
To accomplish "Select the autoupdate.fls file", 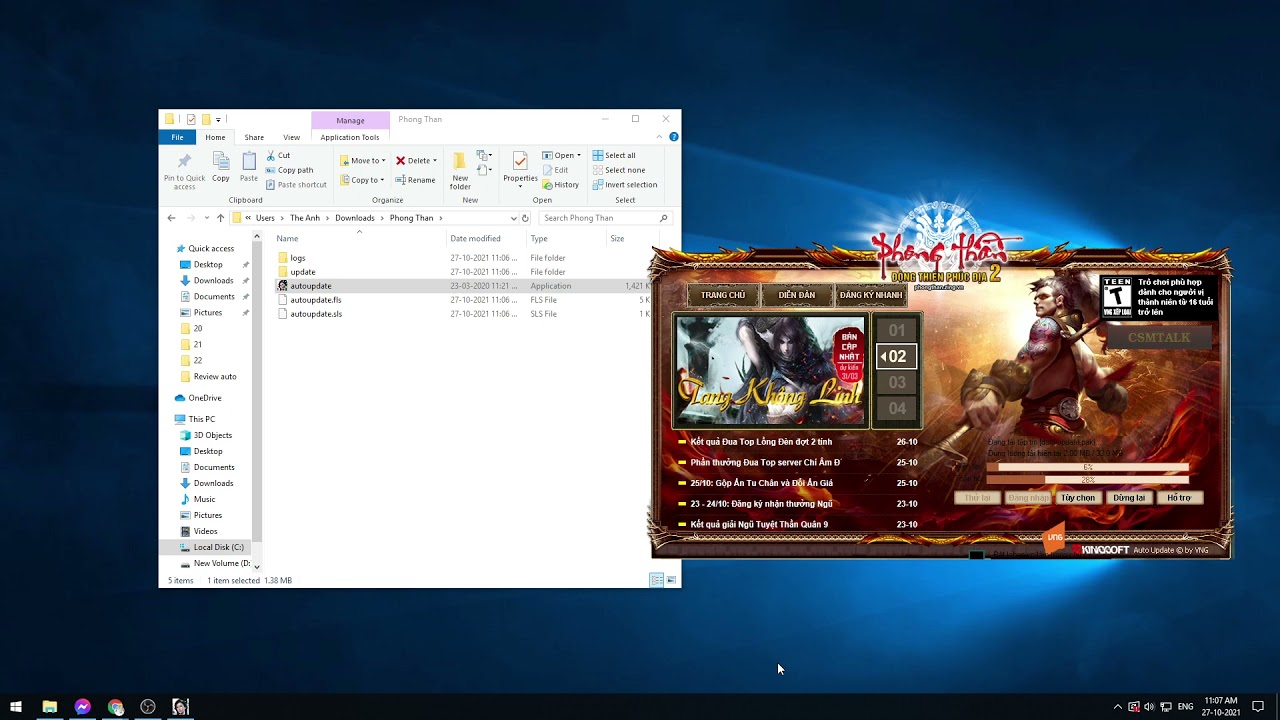I will point(316,300).
